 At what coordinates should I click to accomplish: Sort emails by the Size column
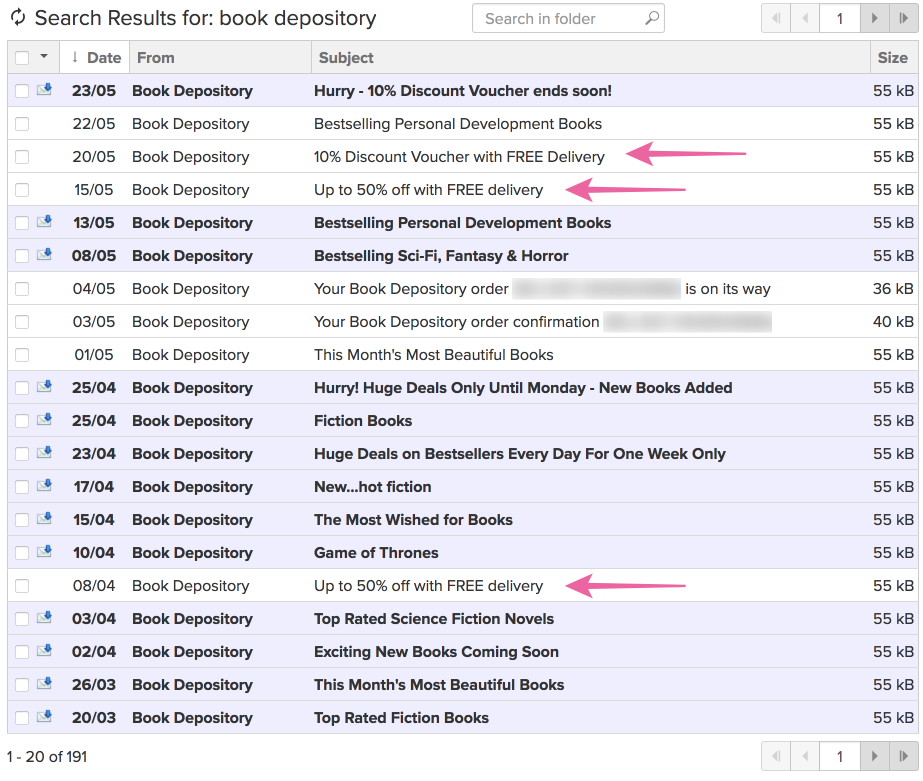tap(893, 58)
